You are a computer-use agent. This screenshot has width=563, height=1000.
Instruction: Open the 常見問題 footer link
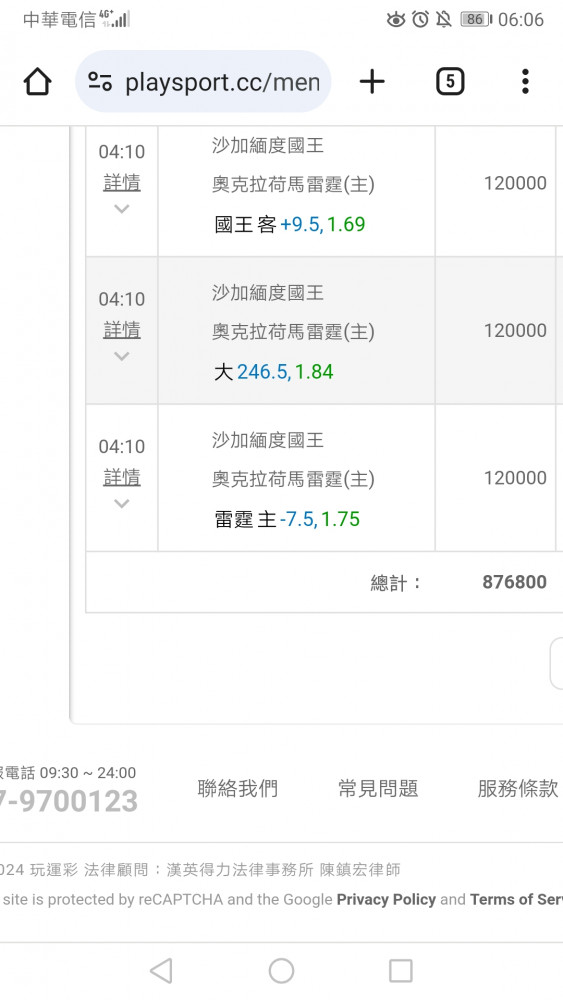pos(378,788)
